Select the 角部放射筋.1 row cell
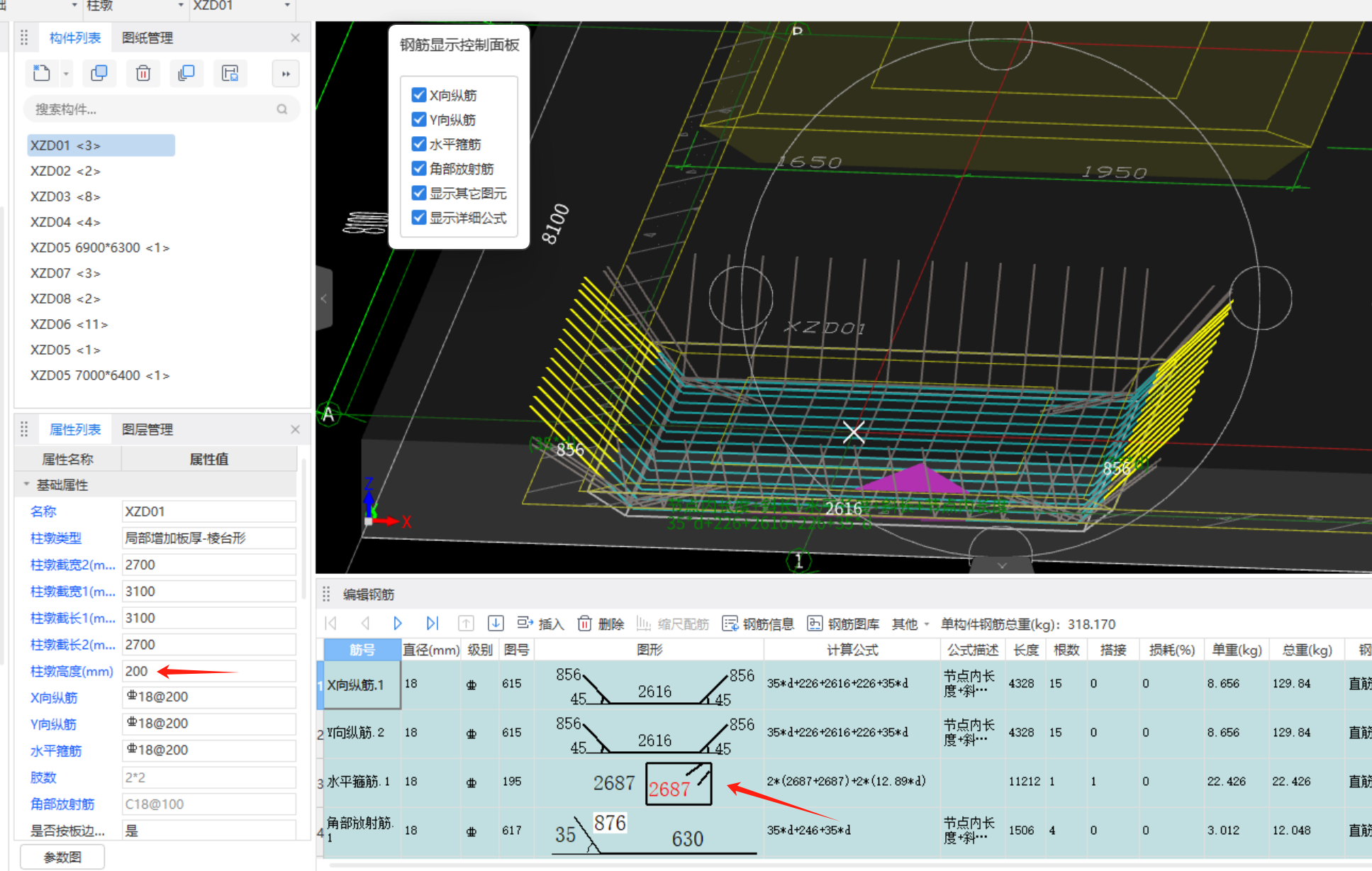The image size is (1372, 871). (362, 831)
